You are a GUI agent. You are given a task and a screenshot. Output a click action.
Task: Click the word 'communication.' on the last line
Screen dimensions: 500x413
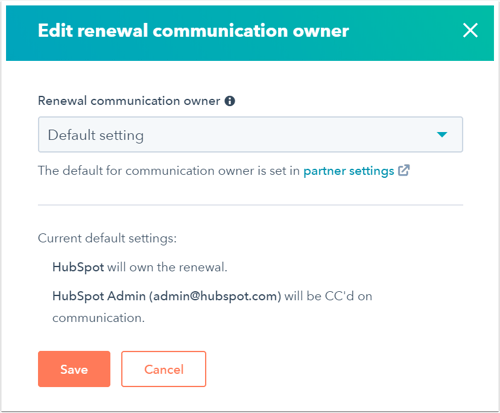(x=99, y=318)
